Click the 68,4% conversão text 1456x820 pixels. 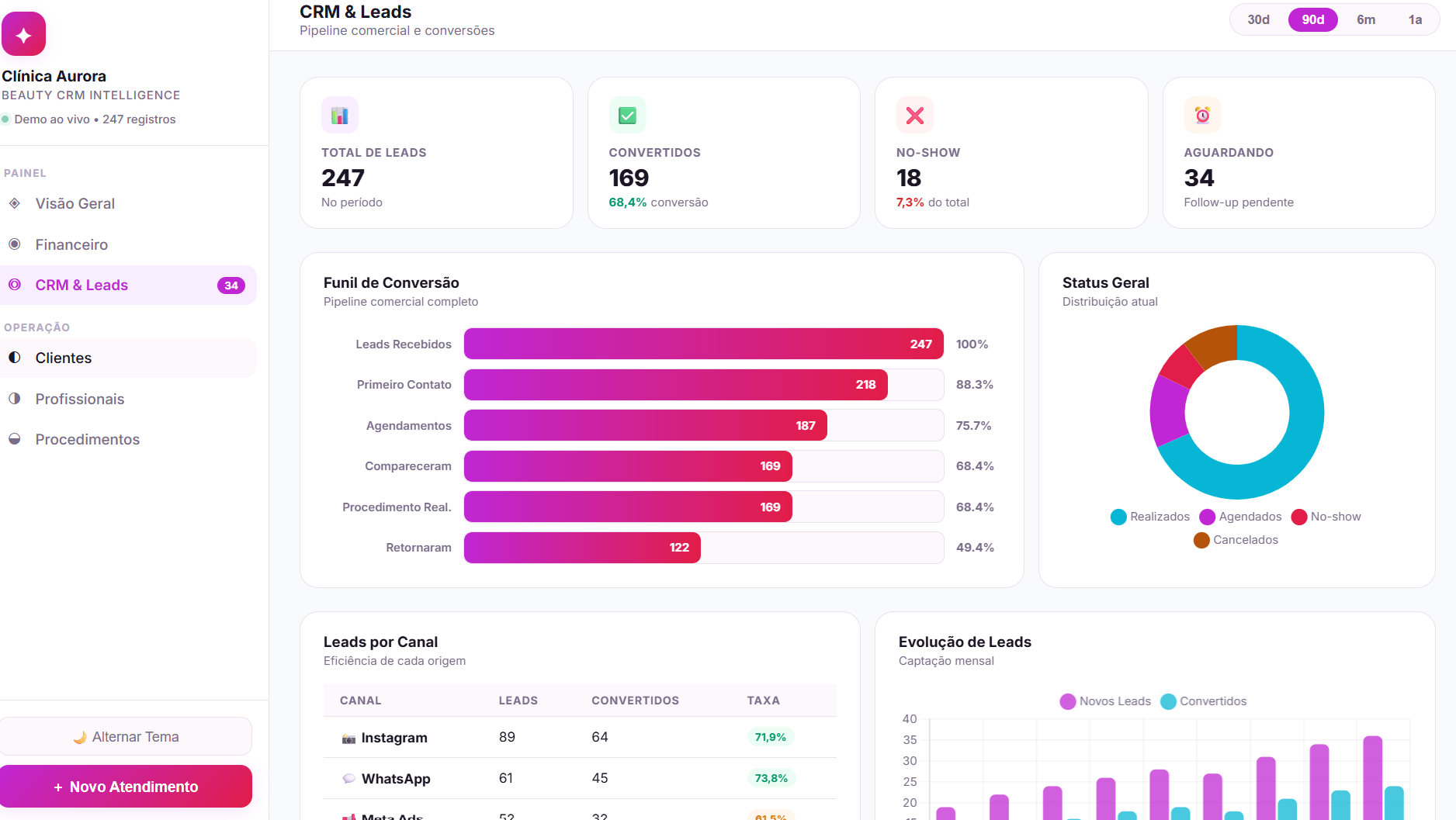pos(658,202)
